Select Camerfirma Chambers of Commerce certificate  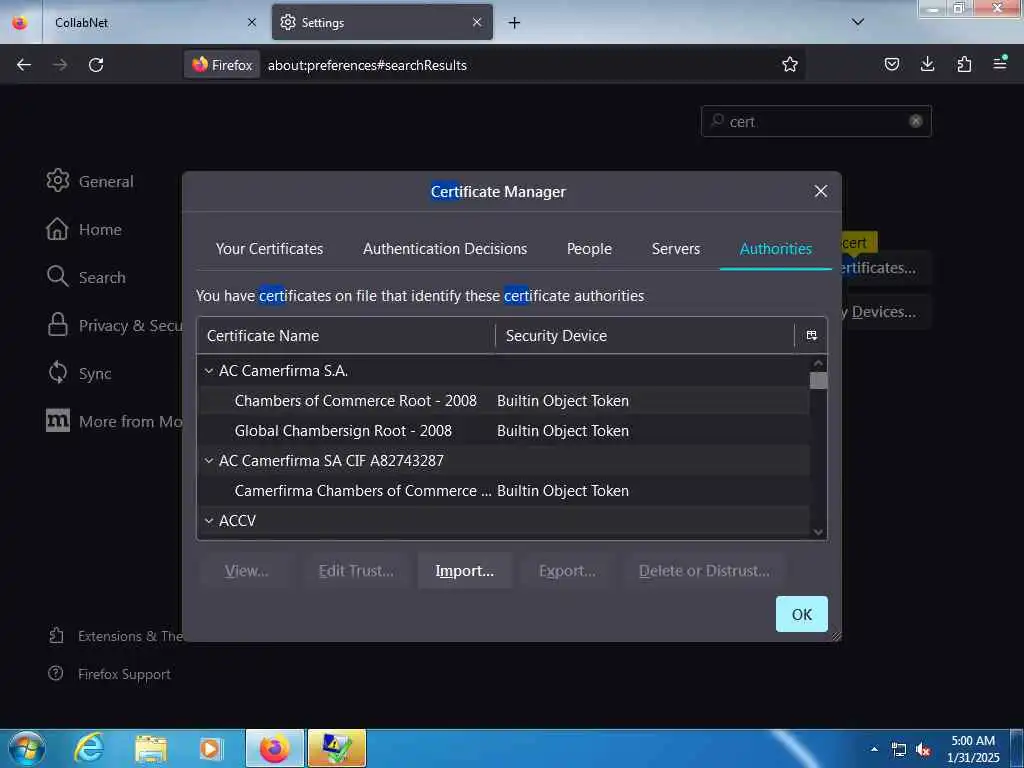coord(504,490)
